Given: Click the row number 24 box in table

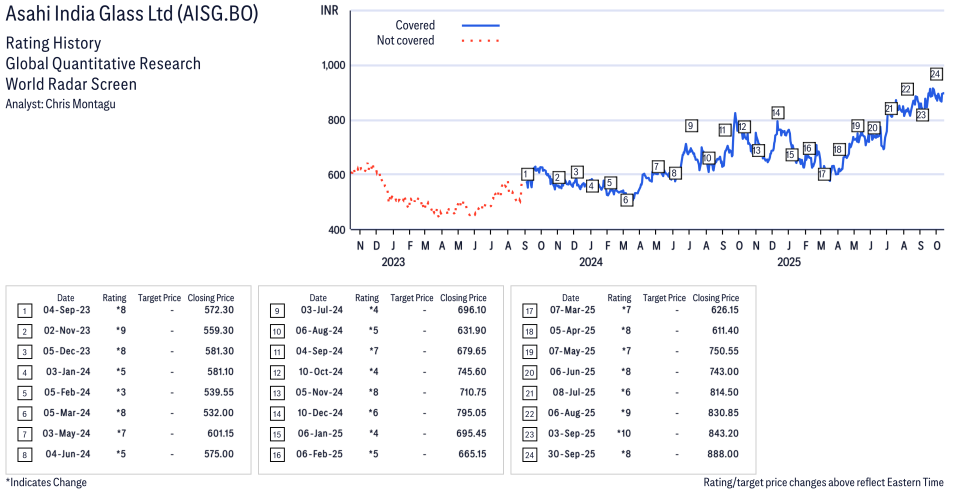Looking at the screenshot, I should point(529,454).
